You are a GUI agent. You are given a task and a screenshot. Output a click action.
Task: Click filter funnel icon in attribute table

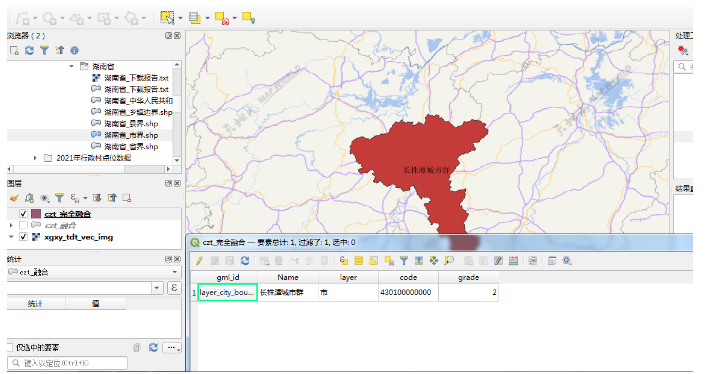[404, 260]
